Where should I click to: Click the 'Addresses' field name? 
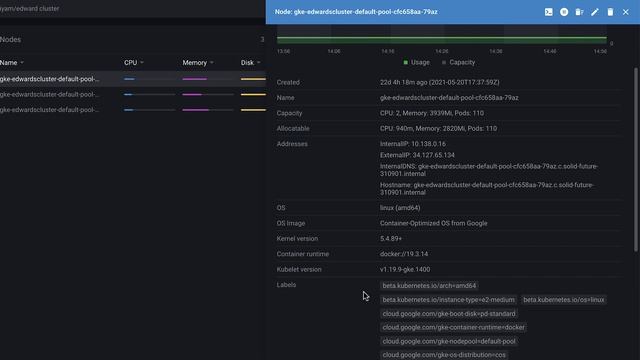tap(292, 144)
